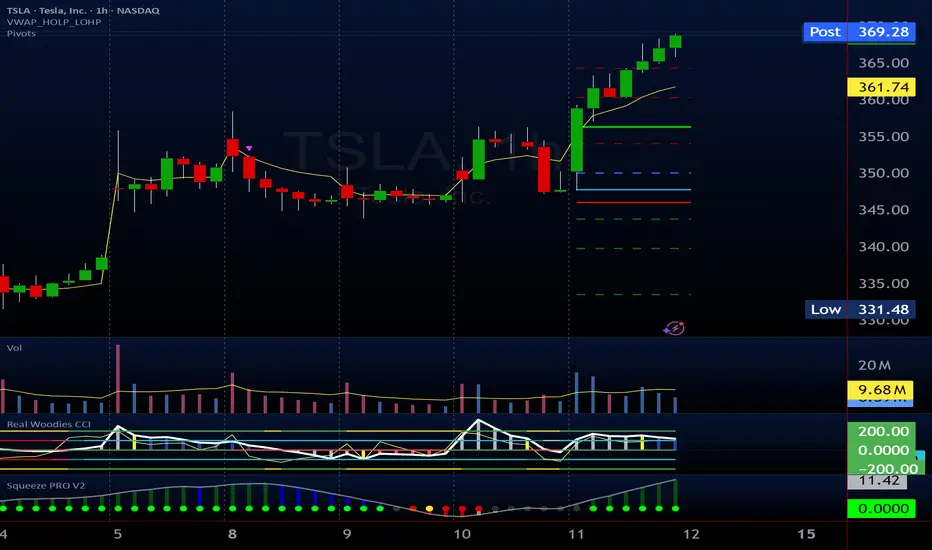The width and height of the screenshot is (932, 550).
Task: Click the Post 369.28 price label
Action: point(859,32)
